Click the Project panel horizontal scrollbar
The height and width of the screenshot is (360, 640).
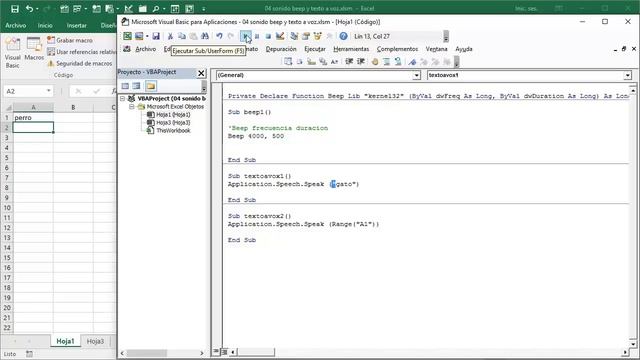click(162, 353)
